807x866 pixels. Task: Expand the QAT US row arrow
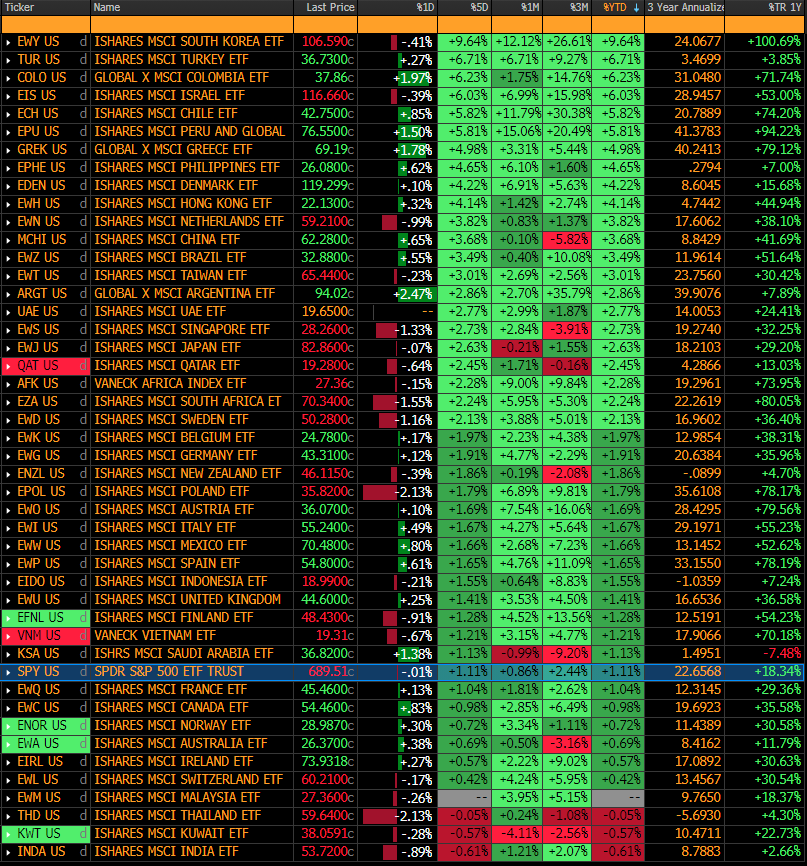[x=8, y=366]
